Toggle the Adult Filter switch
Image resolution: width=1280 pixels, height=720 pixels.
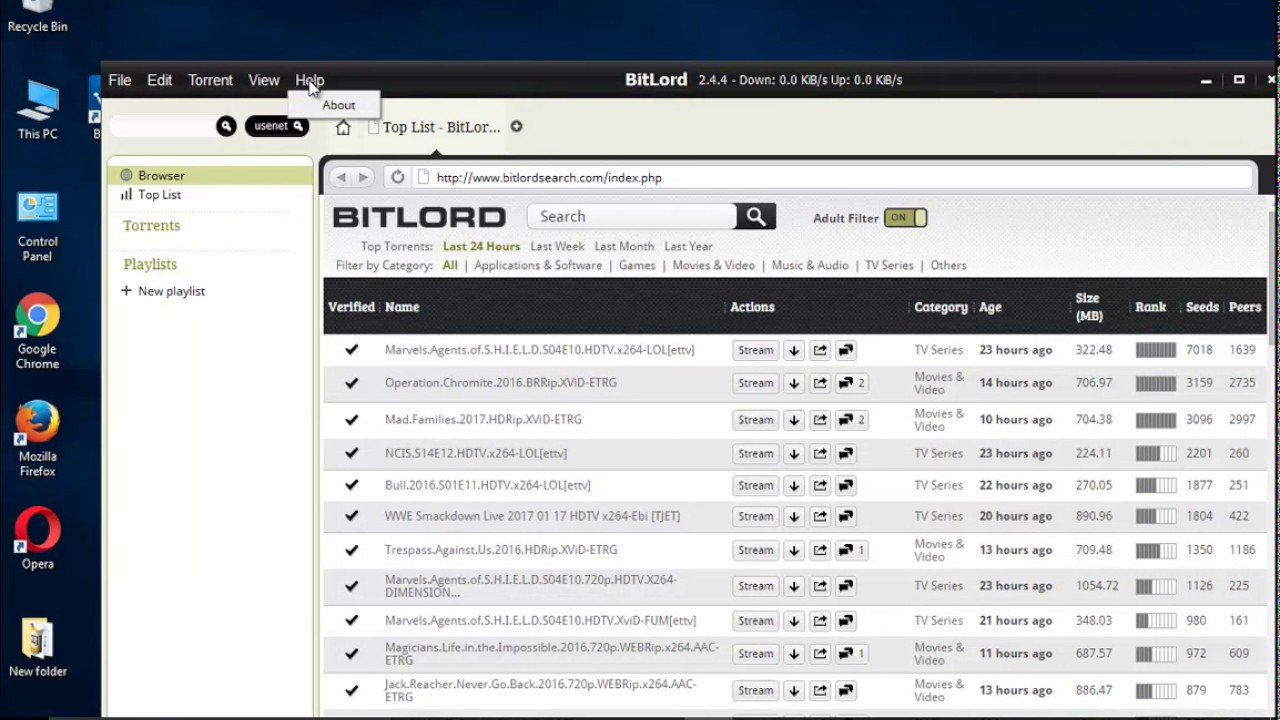[x=906, y=217]
